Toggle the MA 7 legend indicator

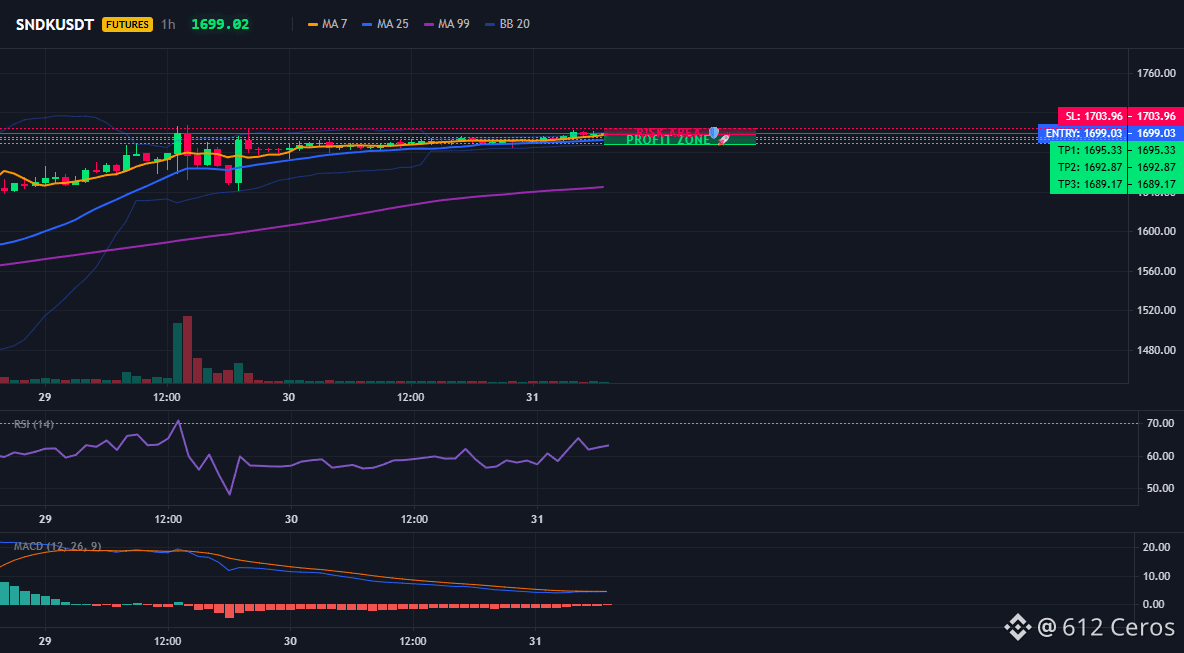(x=327, y=24)
